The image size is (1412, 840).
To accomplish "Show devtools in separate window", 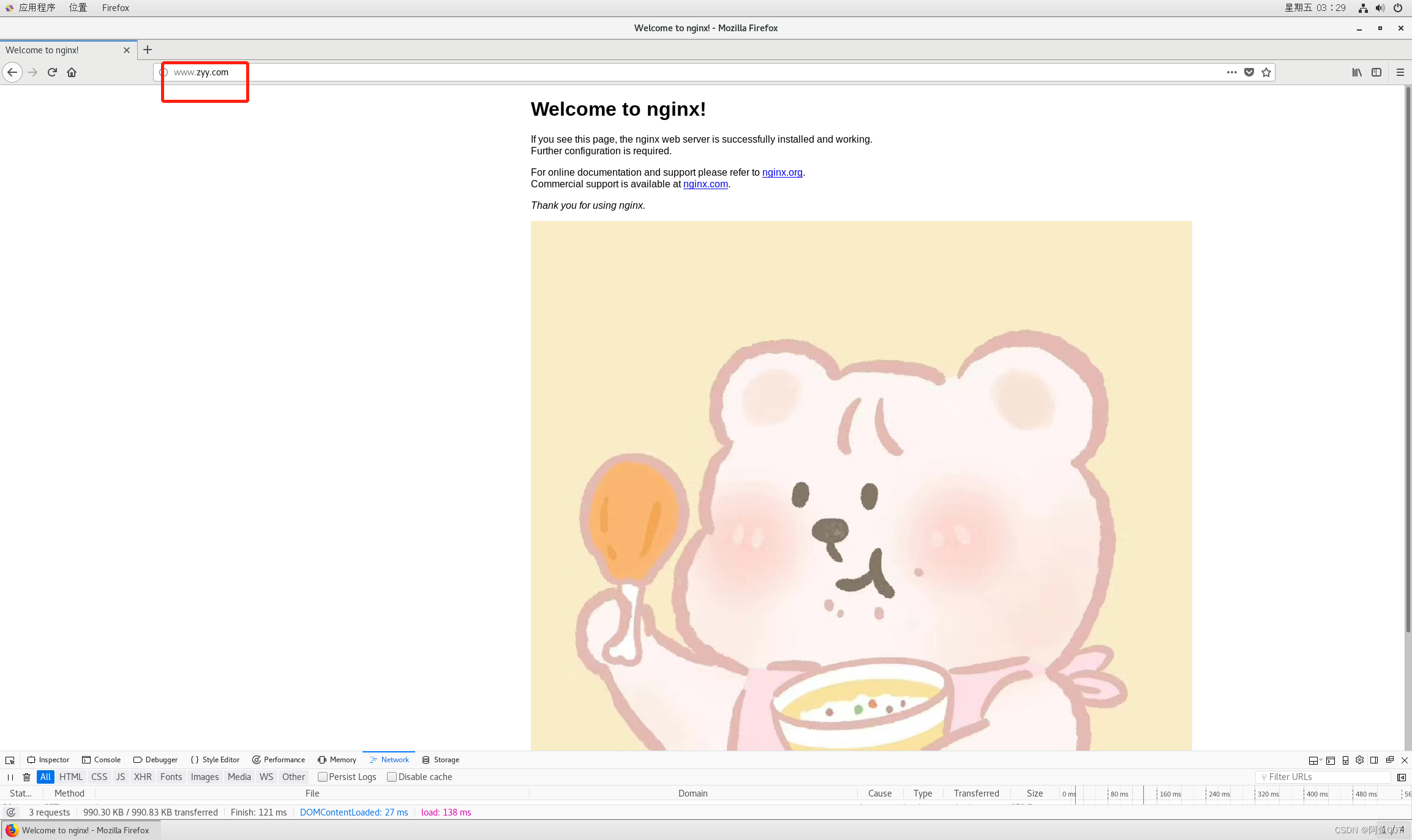I will pos(1389,760).
